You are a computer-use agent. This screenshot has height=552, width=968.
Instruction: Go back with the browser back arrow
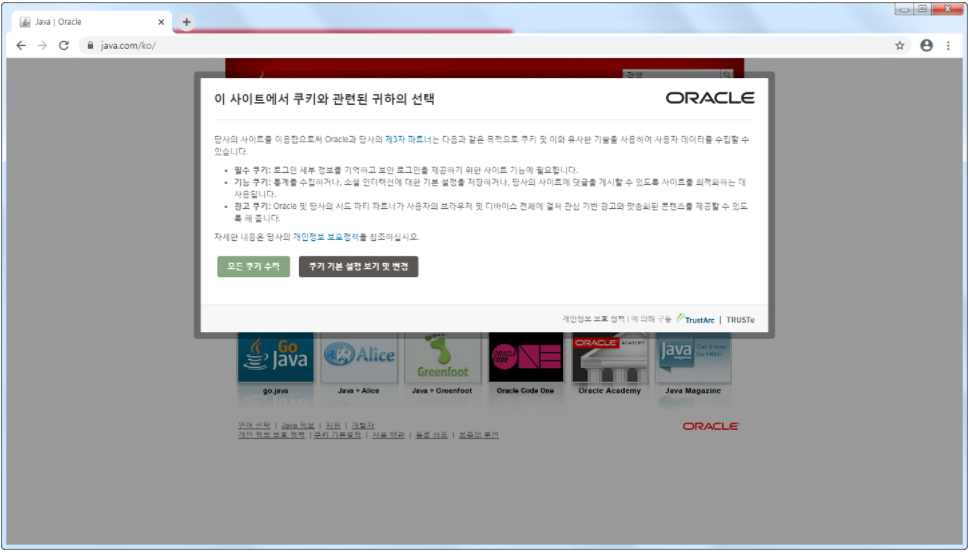click(21, 45)
